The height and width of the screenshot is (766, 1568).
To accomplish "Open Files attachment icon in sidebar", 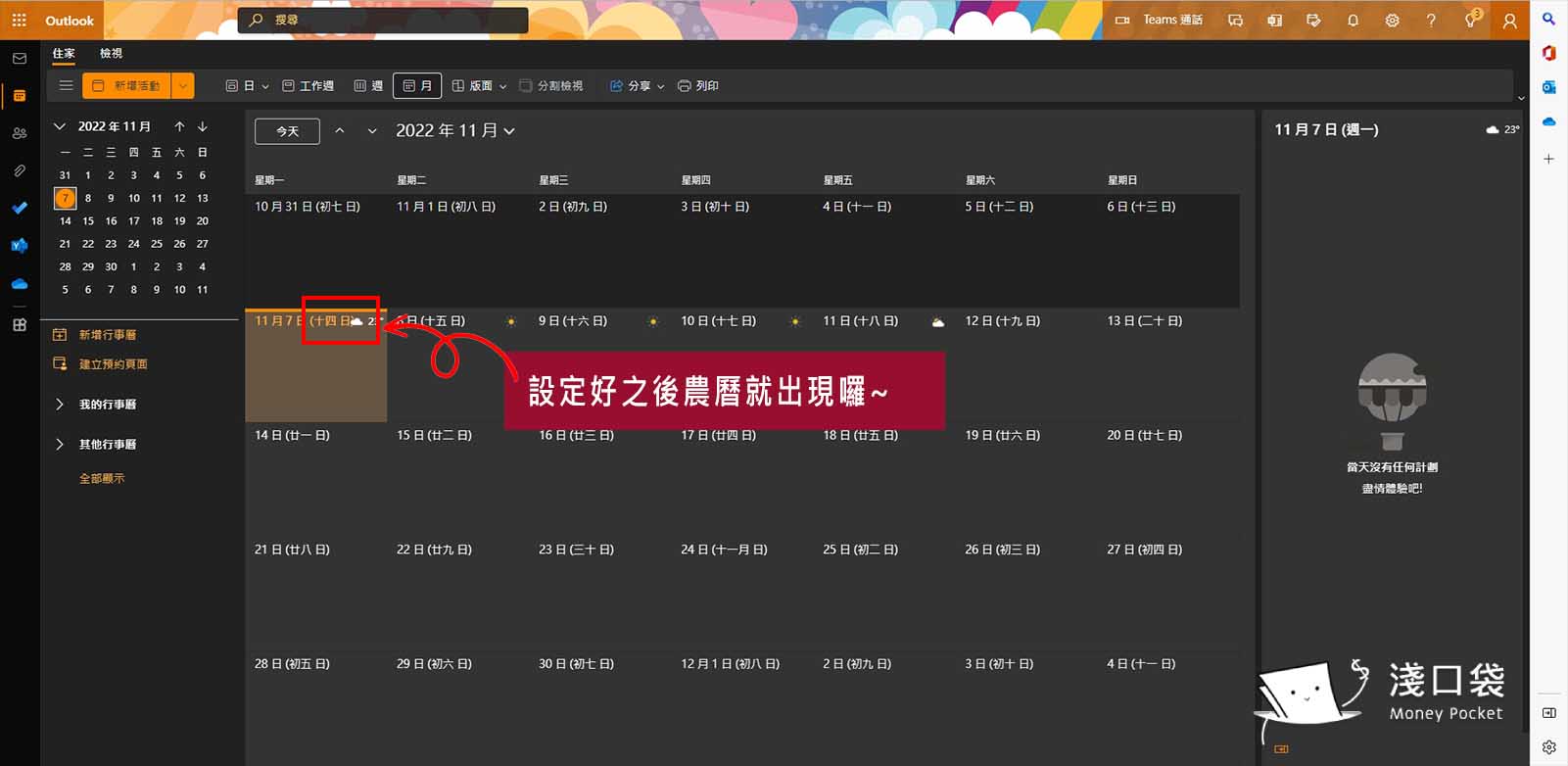I will click(x=20, y=170).
